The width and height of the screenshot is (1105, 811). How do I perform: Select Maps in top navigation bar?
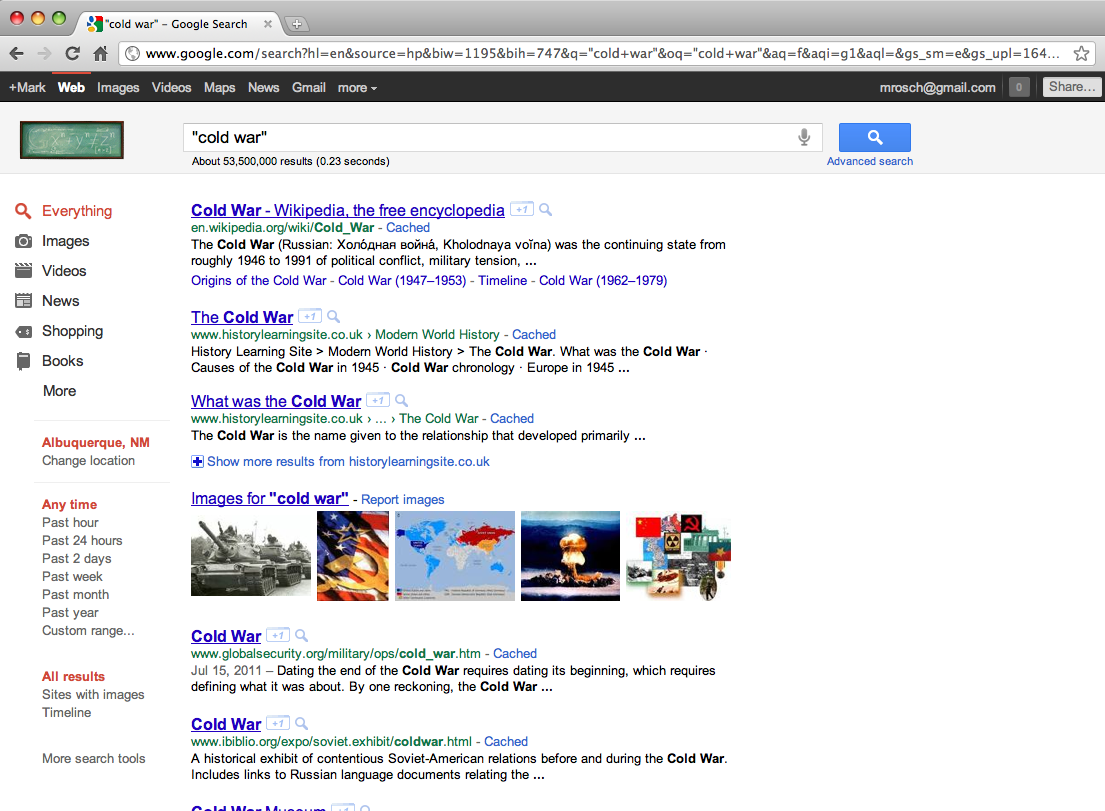(219, 87)
